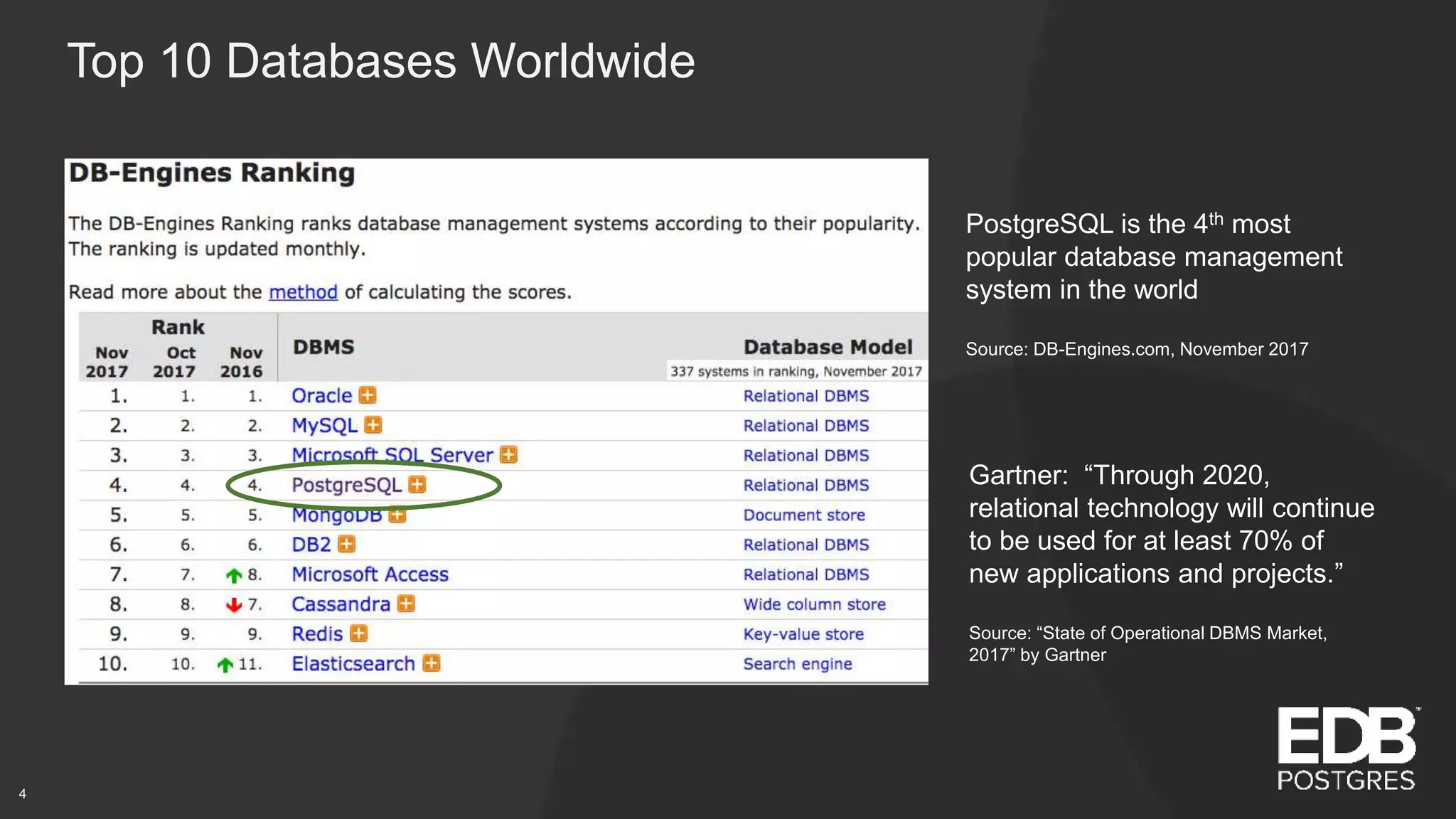The width and height of the screenshot is (1456, 819).
Task: Click '337 systems in ranking, November 2017' text
Action: [796, 371]
